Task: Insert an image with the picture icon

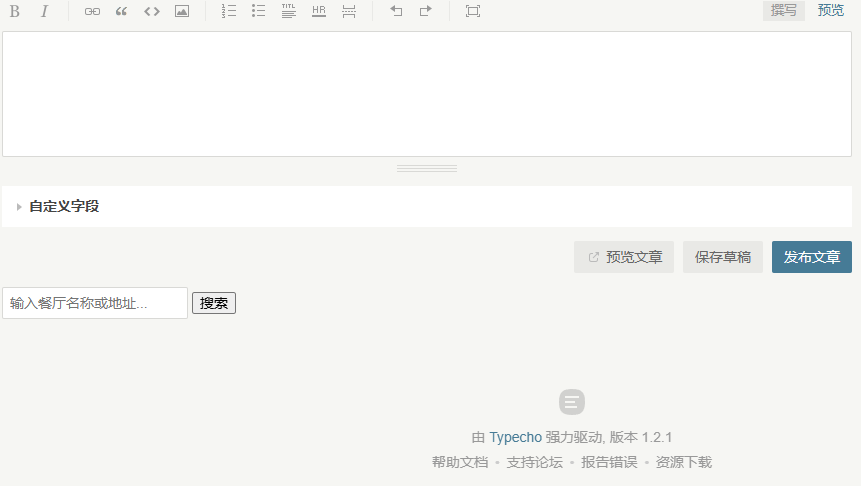Action: click(x=182, y=11)
